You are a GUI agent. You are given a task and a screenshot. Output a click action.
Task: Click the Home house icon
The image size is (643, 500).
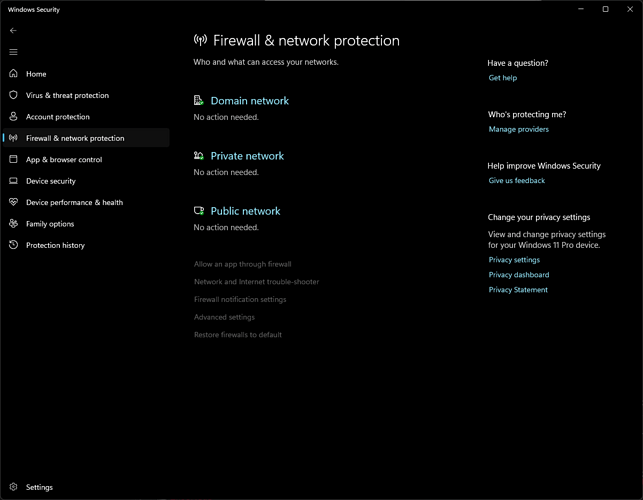coord(13,74)
